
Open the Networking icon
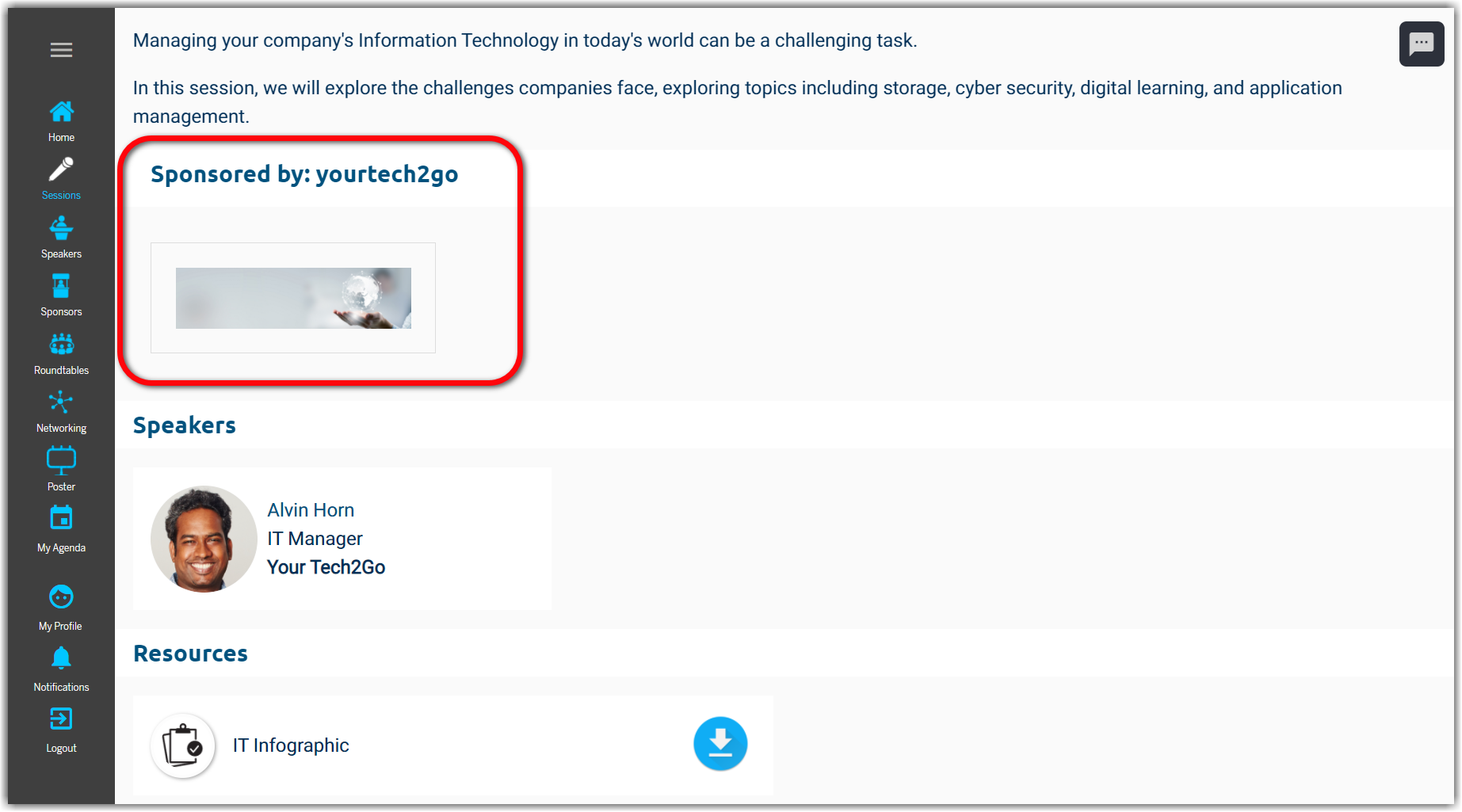tap(61, 402)
